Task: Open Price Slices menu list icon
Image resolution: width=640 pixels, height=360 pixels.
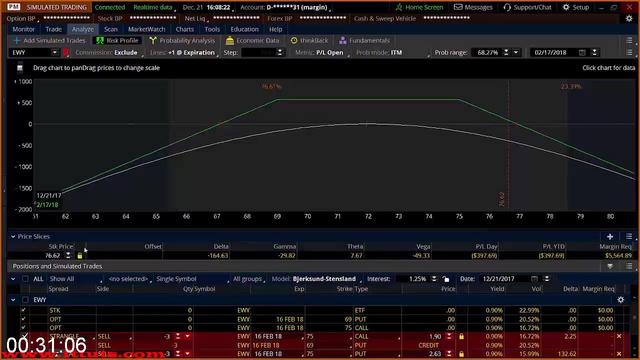Action: (629, 237)
